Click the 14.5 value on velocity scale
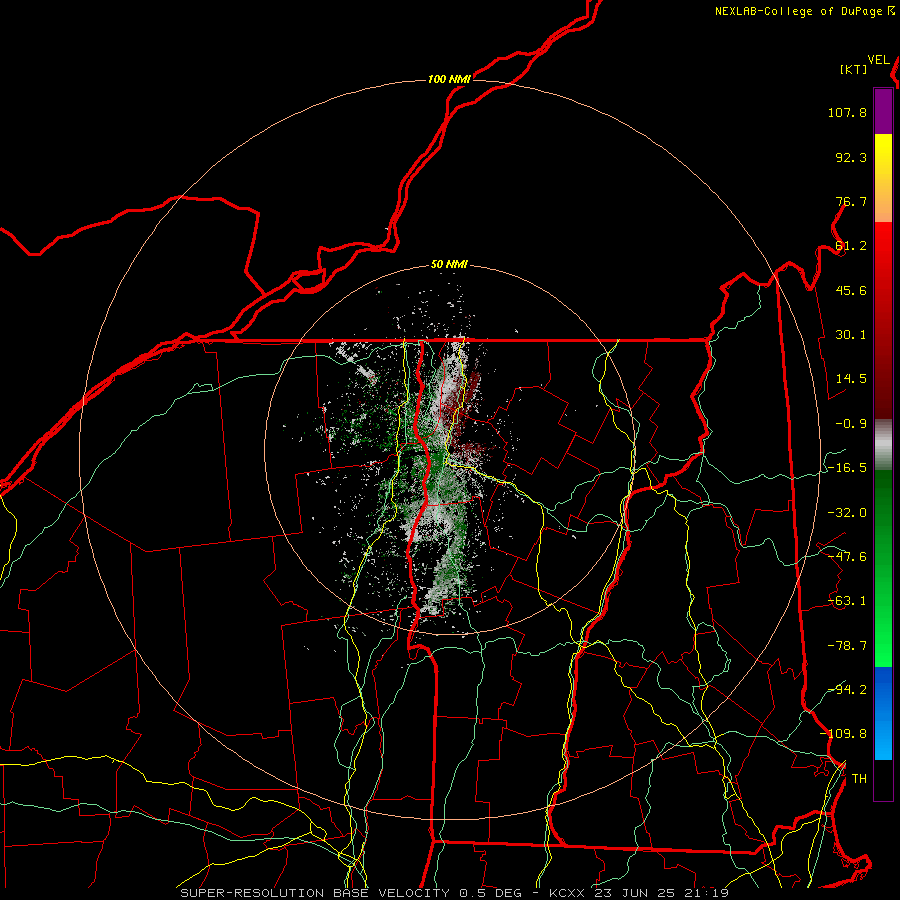The width and height of the screenshot is (900, 900). point(851,379)
